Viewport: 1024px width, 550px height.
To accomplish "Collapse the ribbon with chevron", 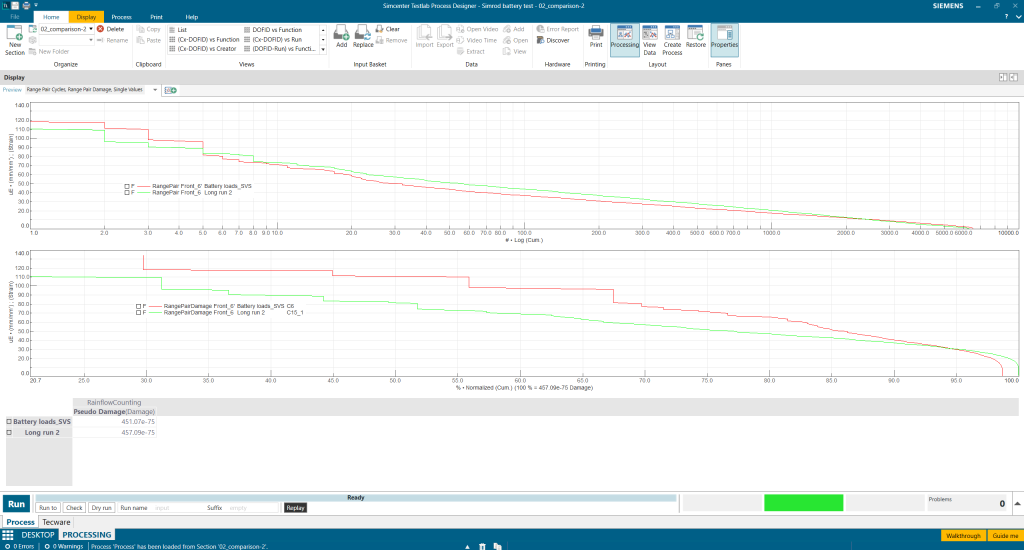I will point(1017,17).
